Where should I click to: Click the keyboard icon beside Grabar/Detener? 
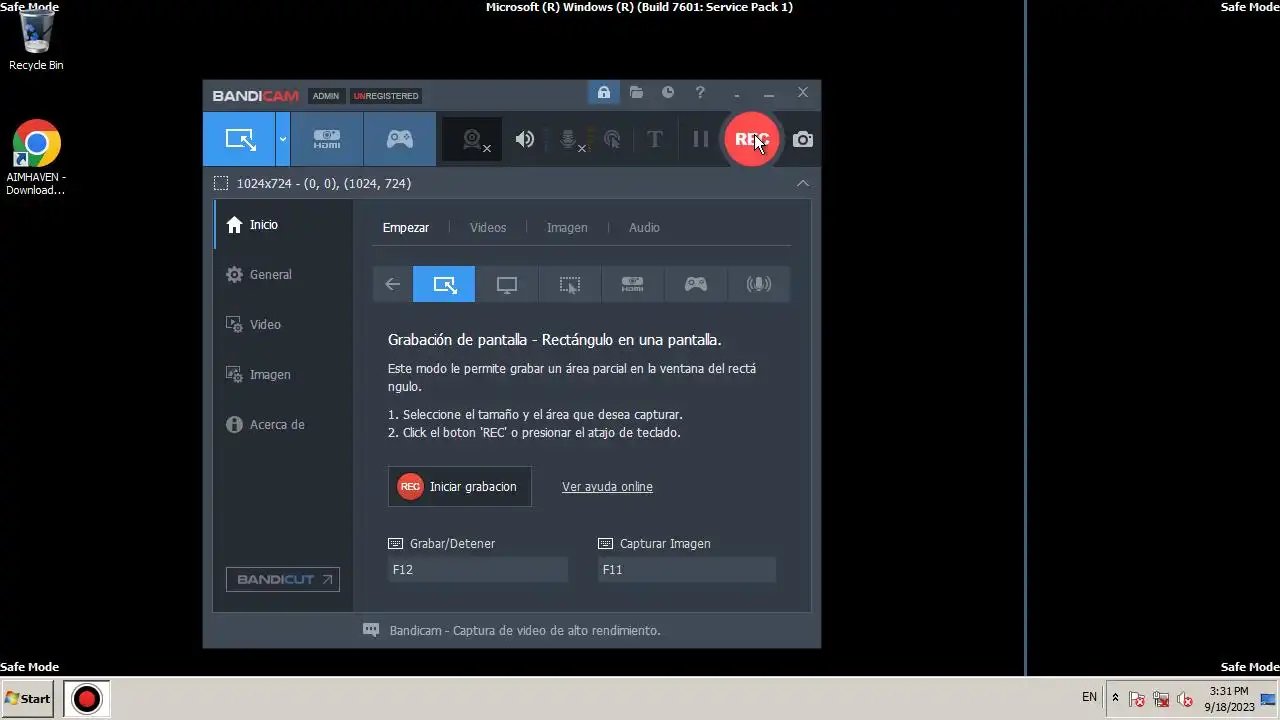coord(395,544)
